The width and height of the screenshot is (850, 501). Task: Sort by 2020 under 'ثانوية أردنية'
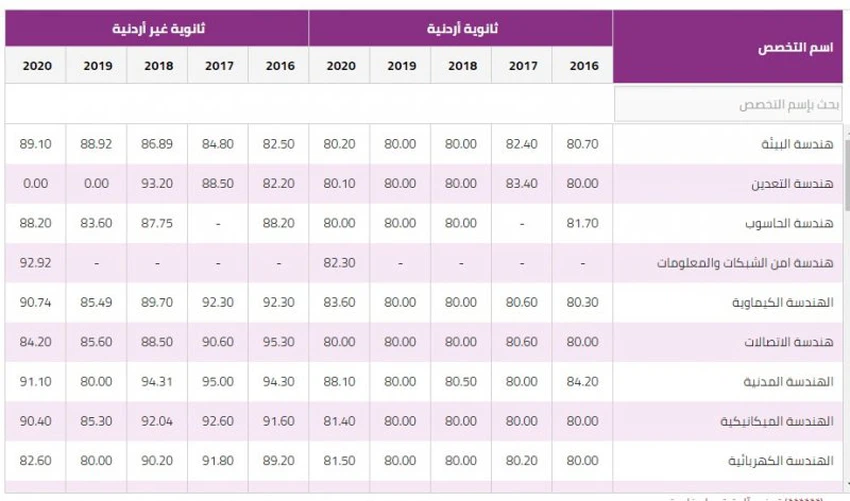click(340, 66)
